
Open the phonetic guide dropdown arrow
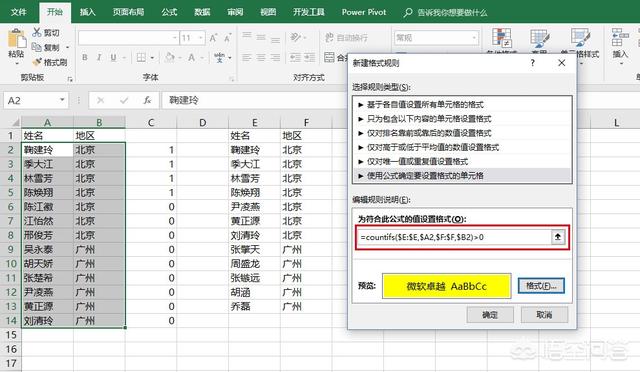pos(230,58)
